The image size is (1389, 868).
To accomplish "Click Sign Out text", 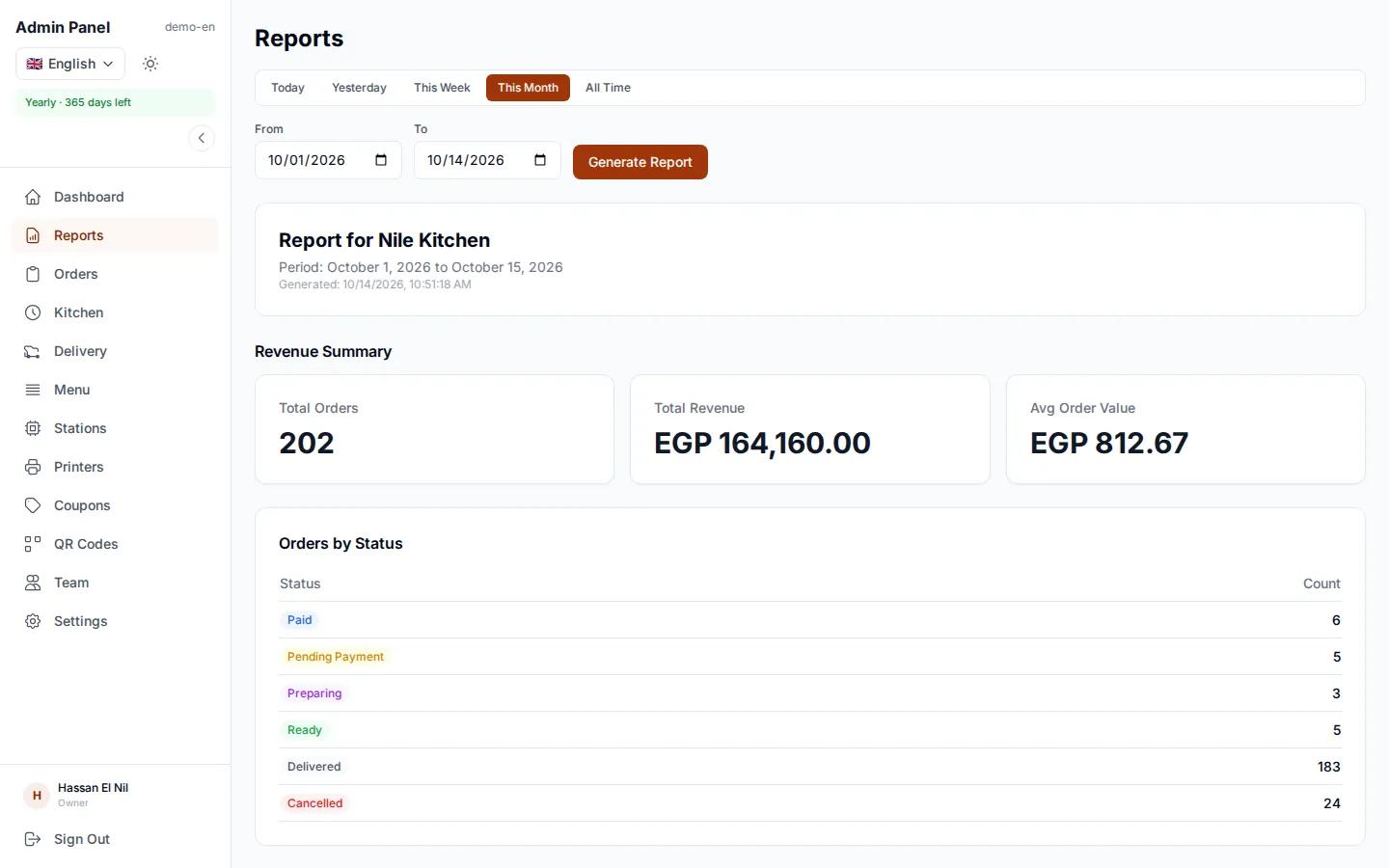I will [82, 839].
